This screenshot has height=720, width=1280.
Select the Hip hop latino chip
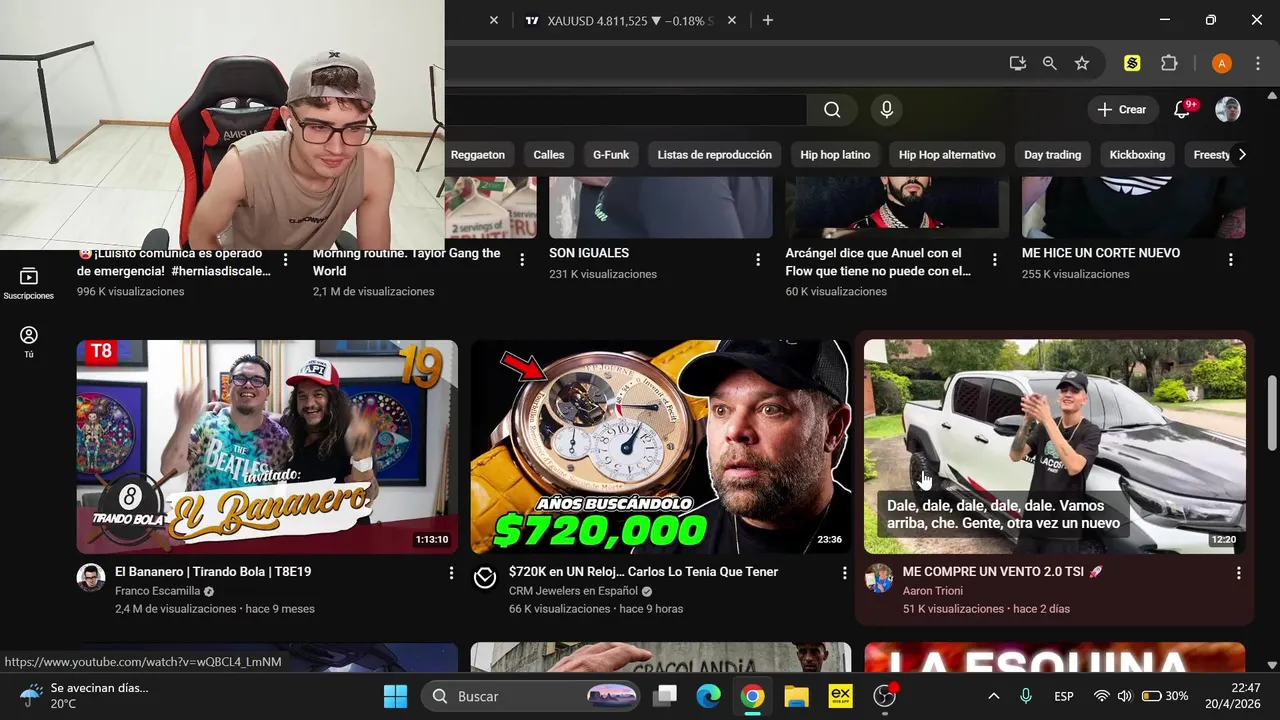coord(835,155)
